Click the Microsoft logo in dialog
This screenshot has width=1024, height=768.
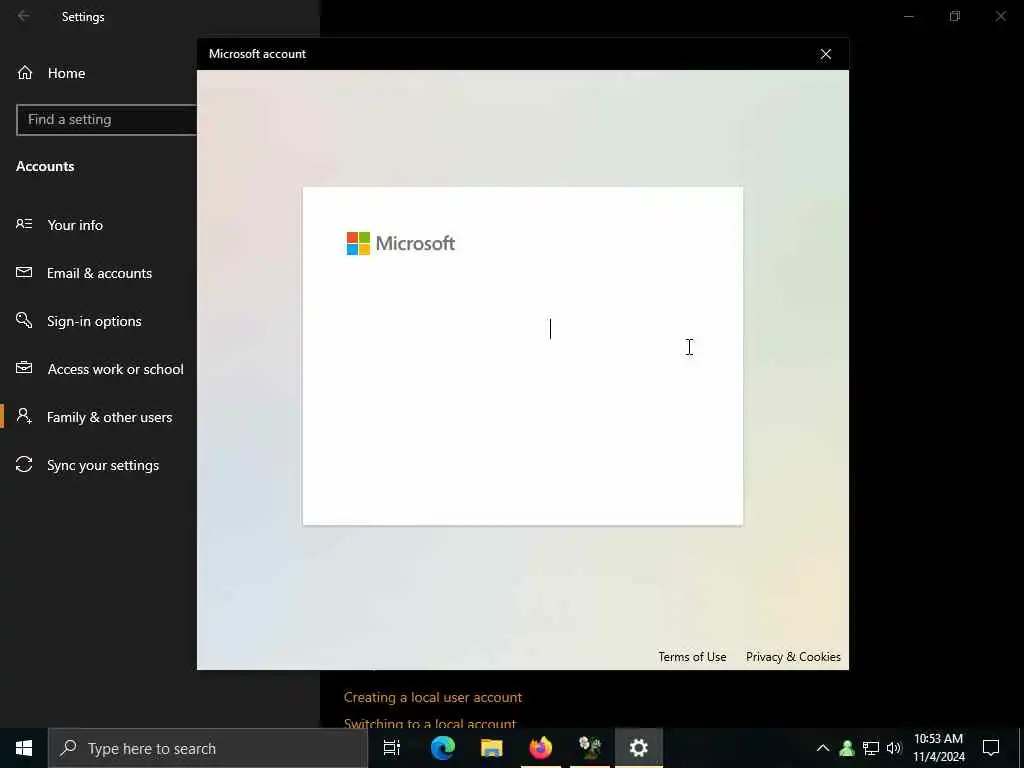point(400,244)
